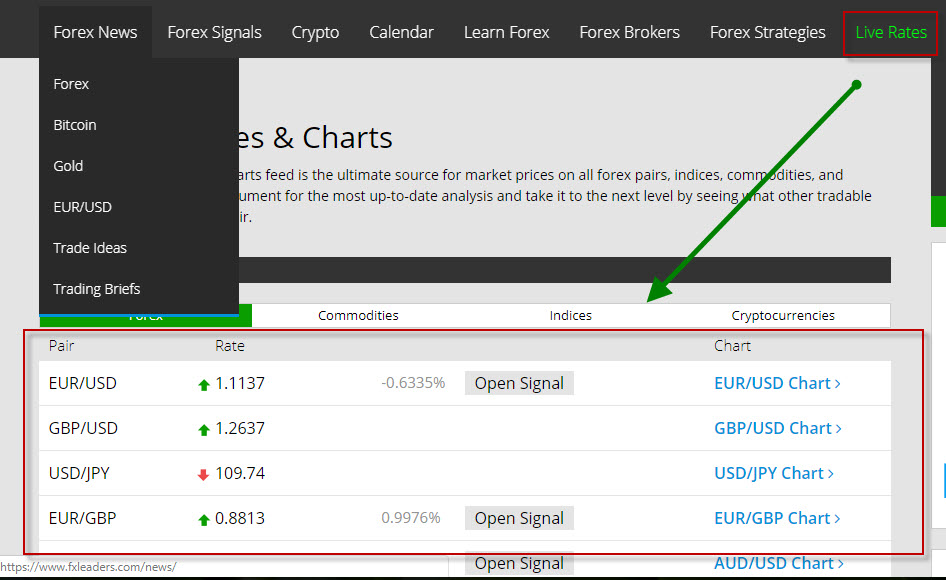The height and width of the screenshot is (580, 946).
Task: Open the Forex News dropdown menu
Action: 95,32
